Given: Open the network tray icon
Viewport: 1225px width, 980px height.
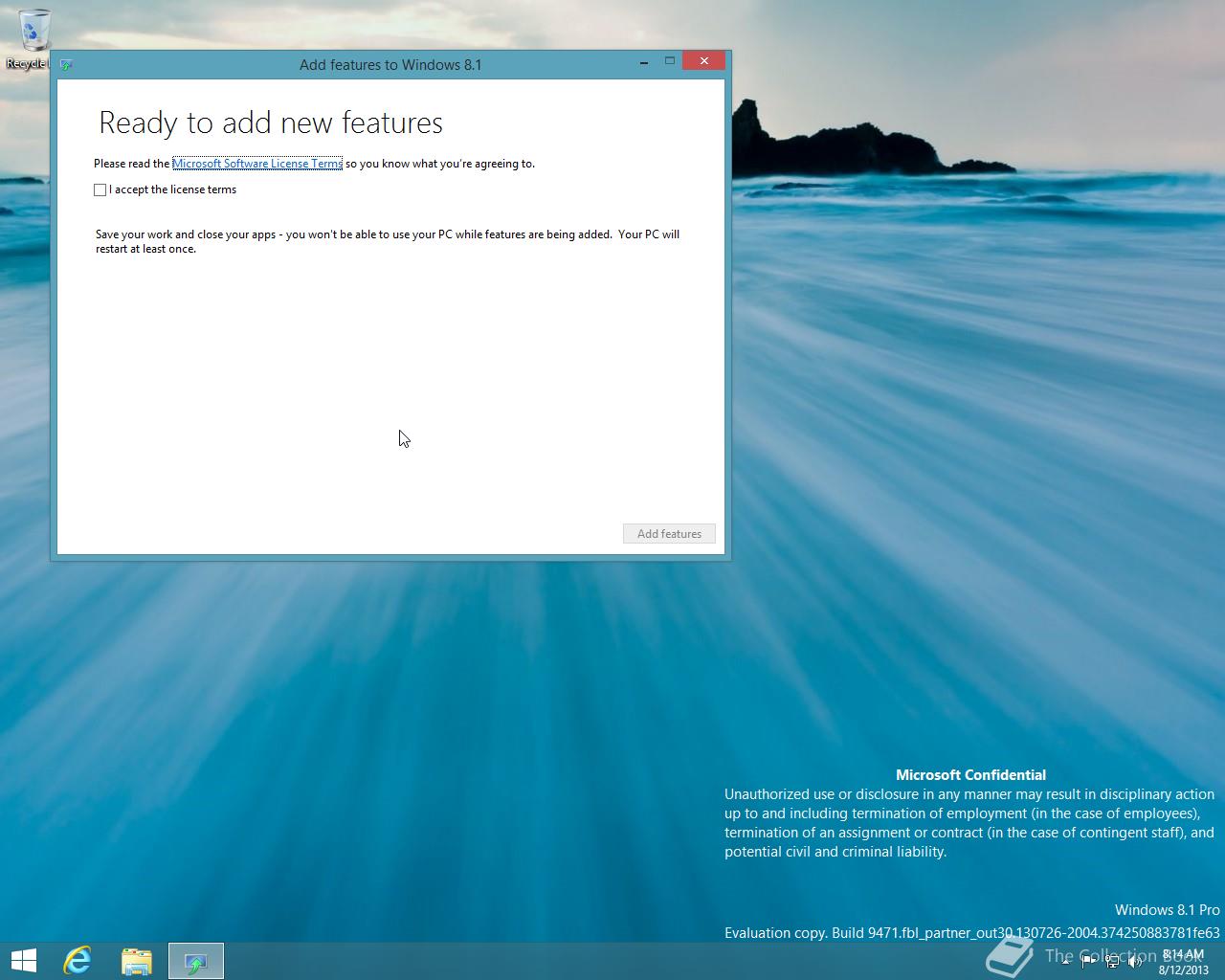Looking at the screenshot, I should [1112, 962].
